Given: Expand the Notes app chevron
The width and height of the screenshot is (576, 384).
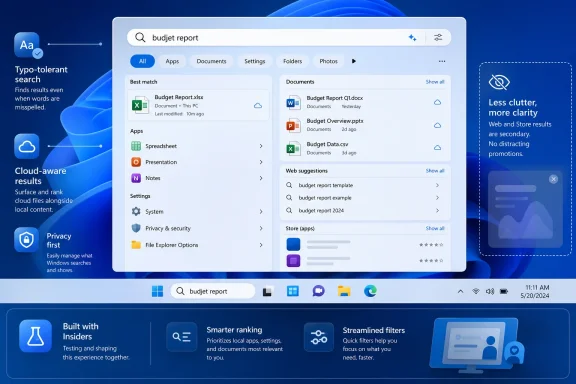Looking at the screenshot, I should [x=261, y=178].
